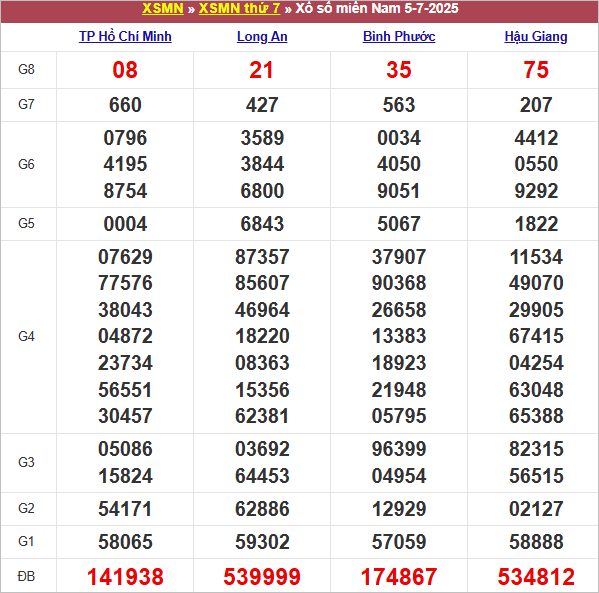Click G5 number 5067
Image resolution: width=599 pixels, height=593 pixels.
point(399,224)
